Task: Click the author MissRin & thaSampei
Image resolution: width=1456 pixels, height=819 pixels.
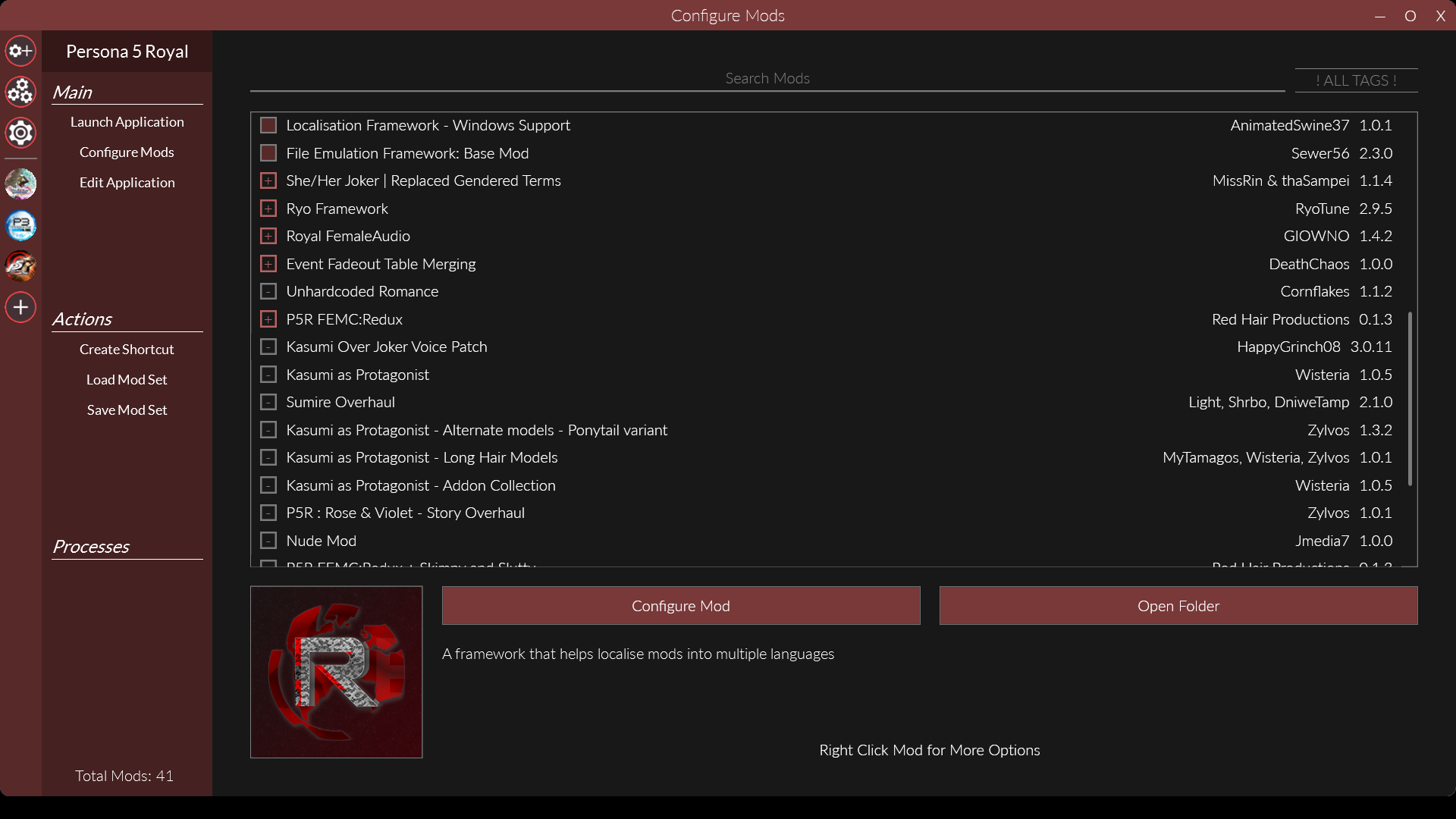Action: coord(1281,180)
